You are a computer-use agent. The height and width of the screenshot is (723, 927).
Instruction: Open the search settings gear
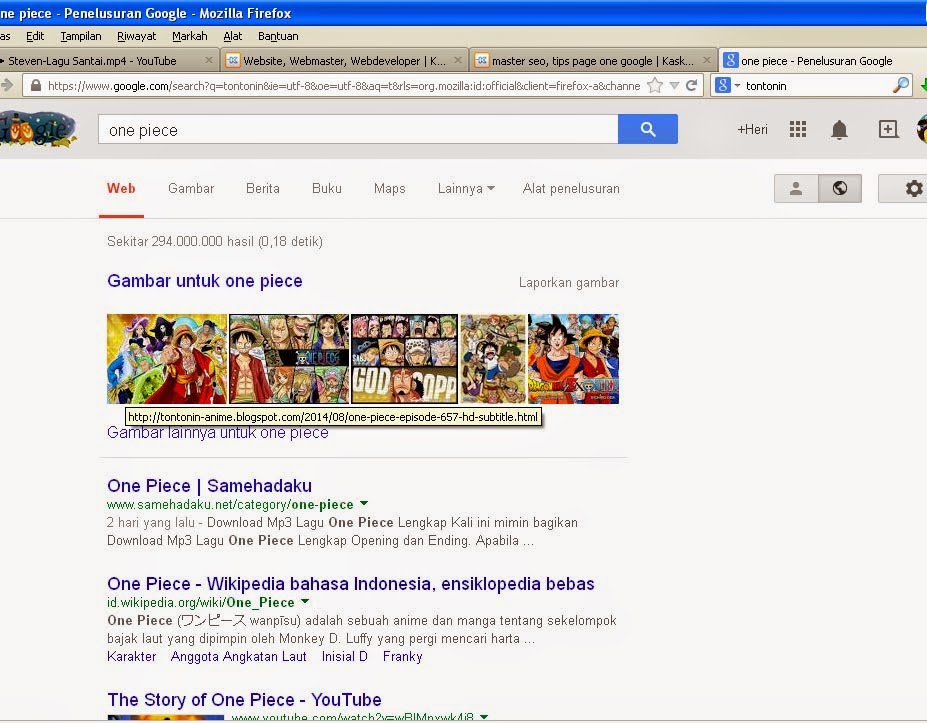[913, 188]
